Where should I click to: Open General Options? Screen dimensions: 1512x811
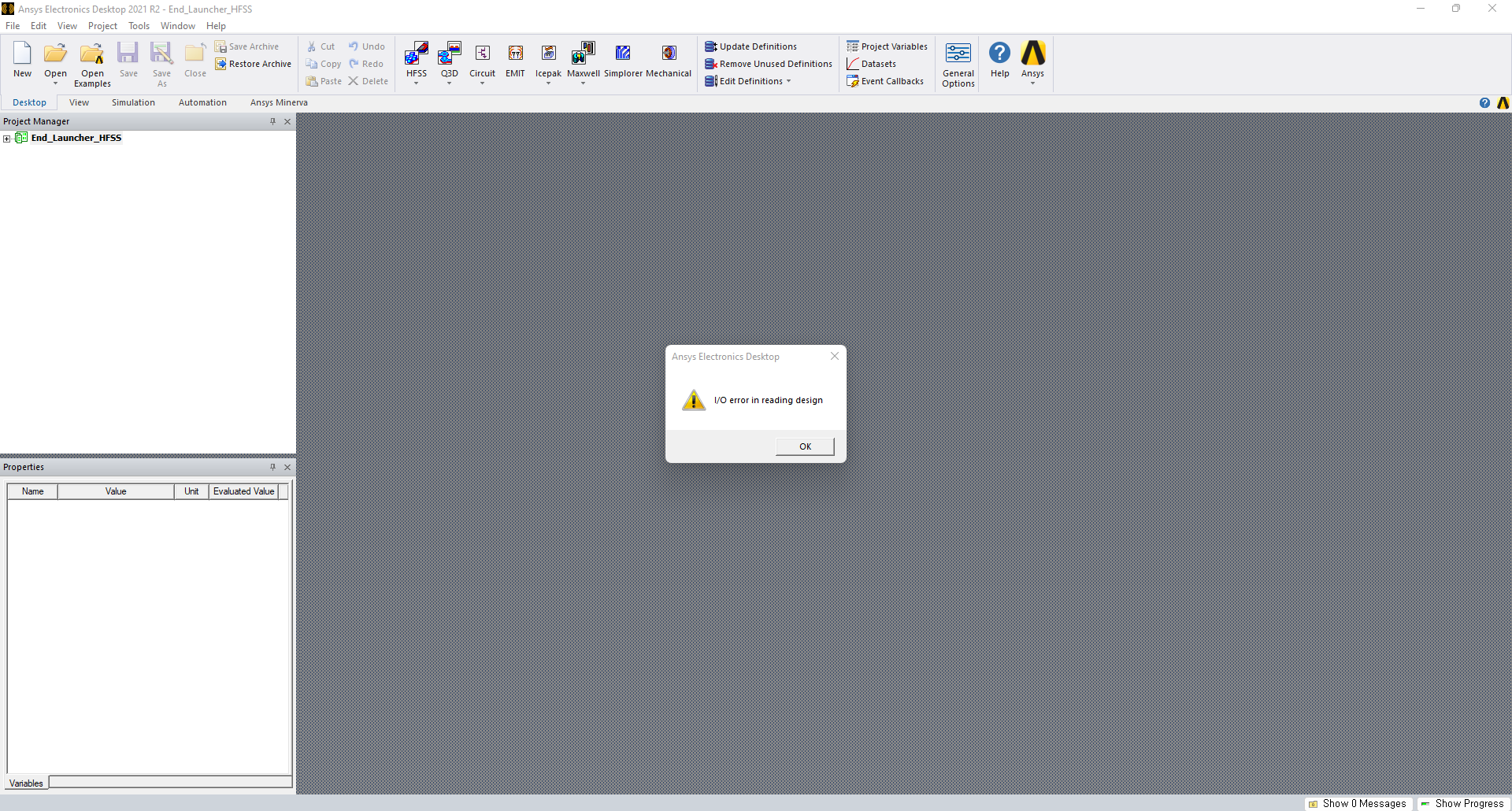958,64
